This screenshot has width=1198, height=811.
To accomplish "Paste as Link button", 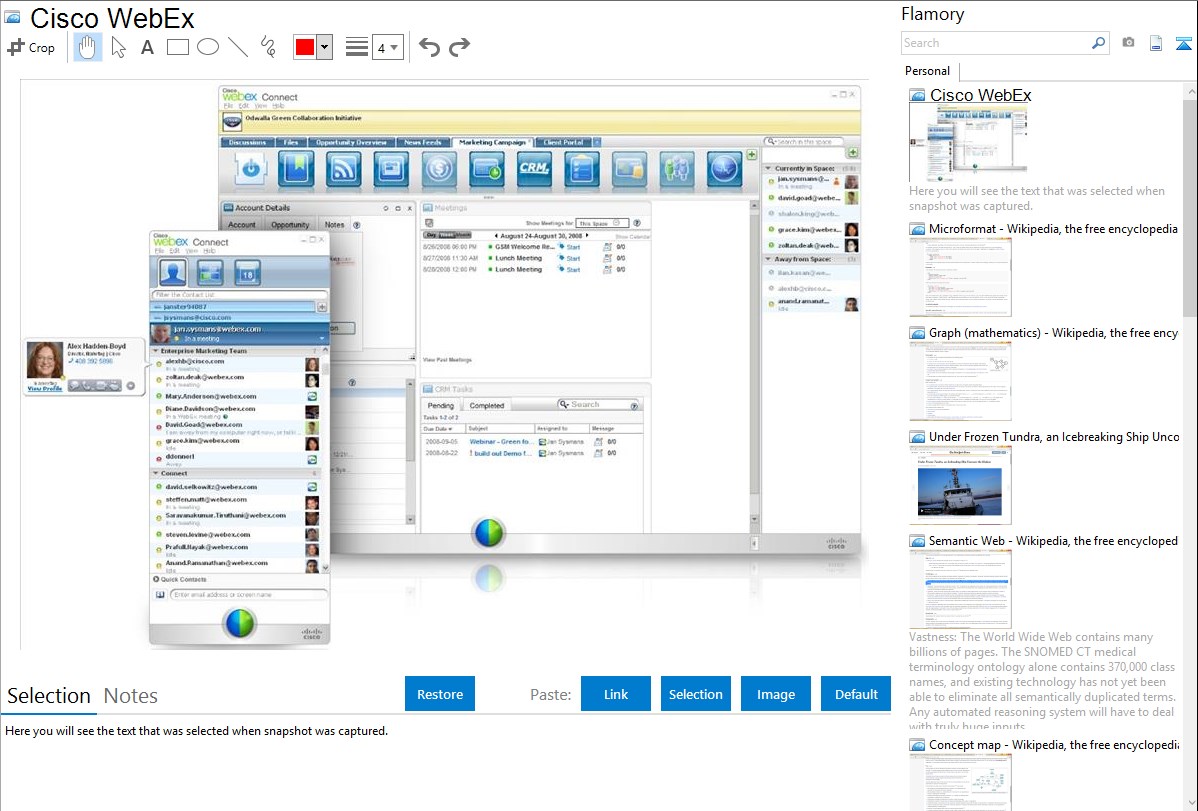I will pos(616,694).
